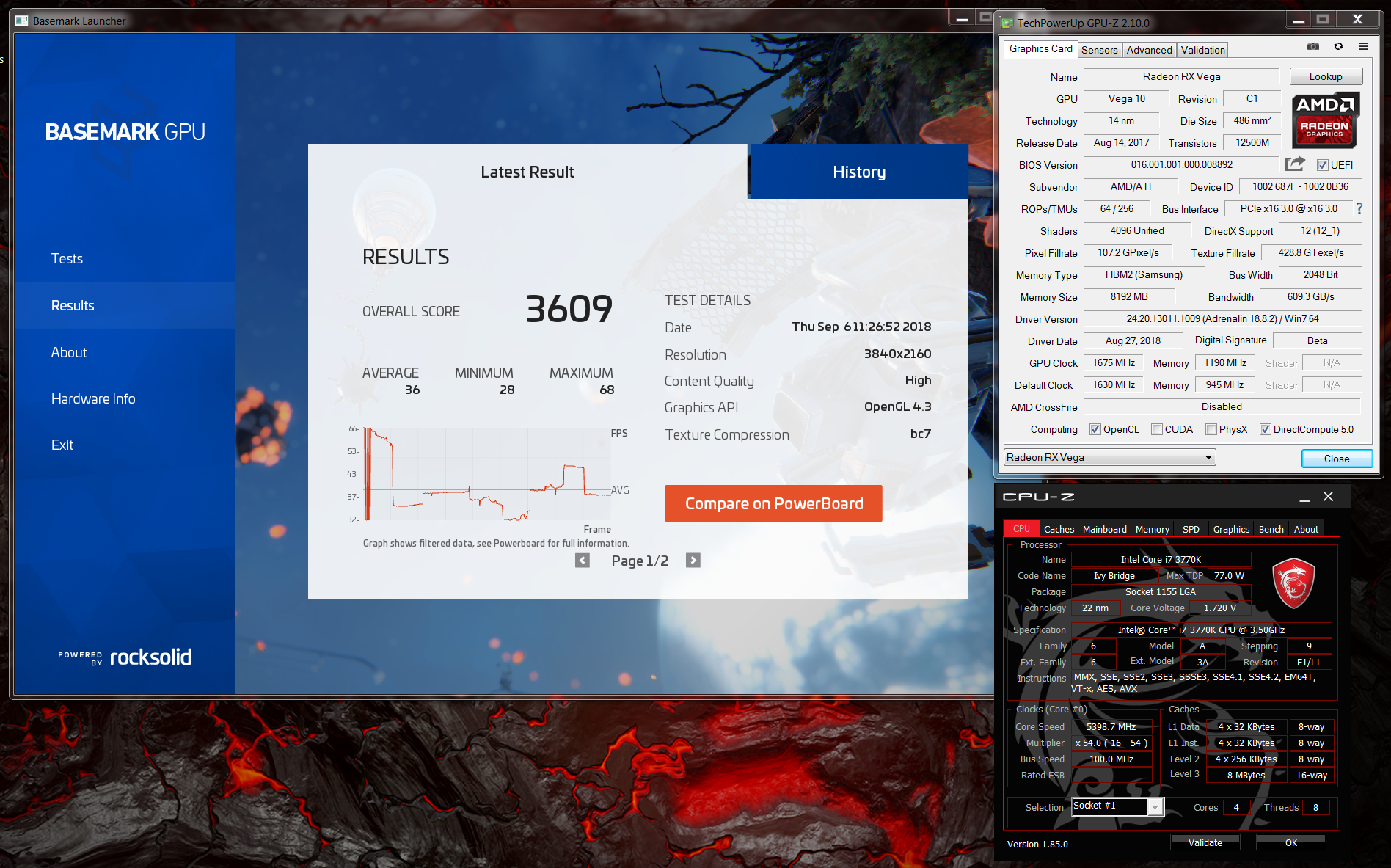
Task: Click the BIOS export share icon
Action: pyautogui.click(x=1296, y=164)
